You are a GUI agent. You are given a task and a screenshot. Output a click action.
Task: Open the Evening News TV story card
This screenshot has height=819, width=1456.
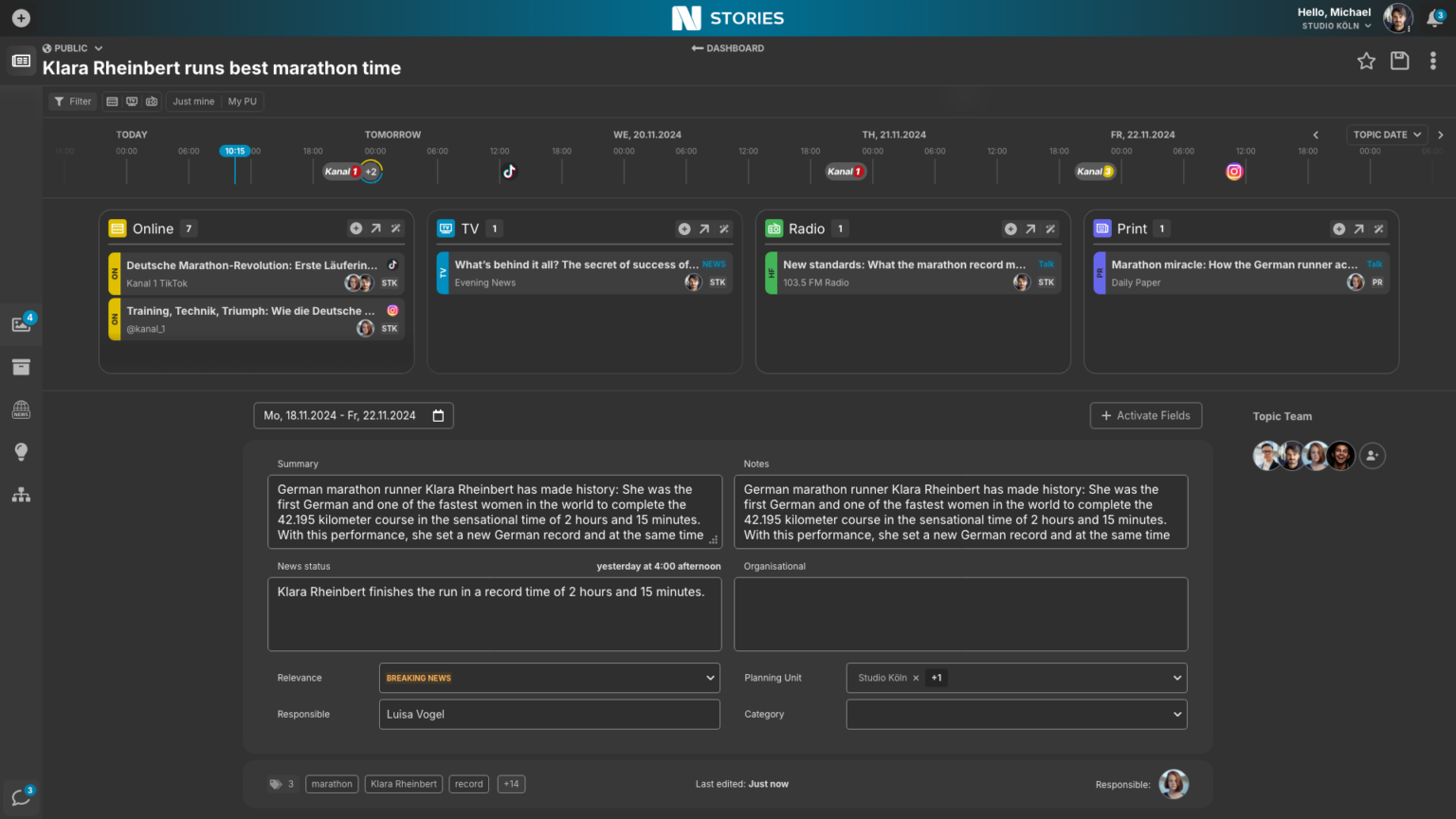point(584,273)
